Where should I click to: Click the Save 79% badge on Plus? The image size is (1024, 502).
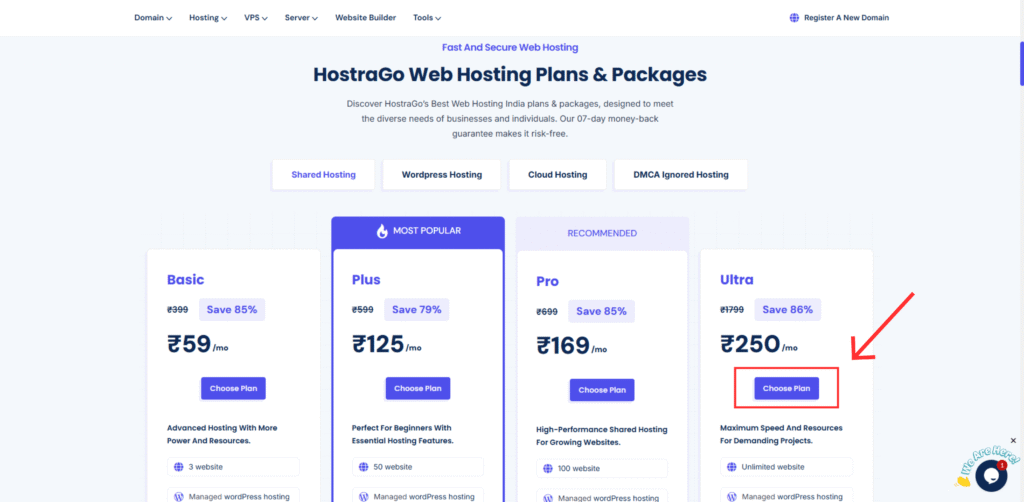click(417, 309)
